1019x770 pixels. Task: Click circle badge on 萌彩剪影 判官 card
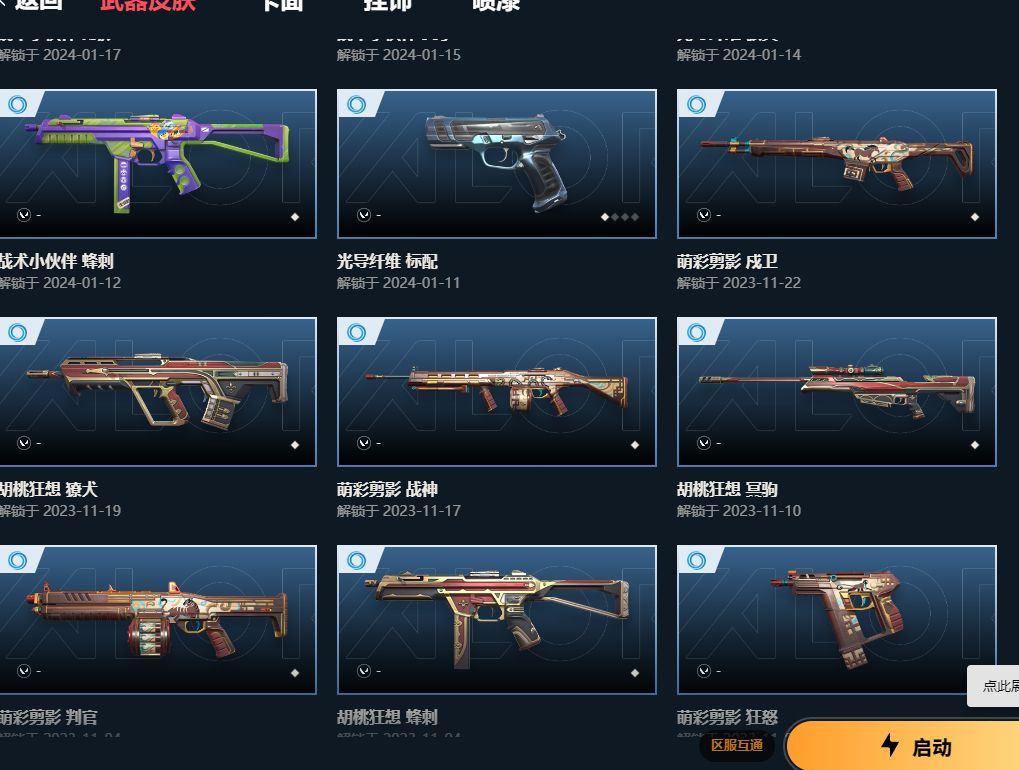coord(18,560)
